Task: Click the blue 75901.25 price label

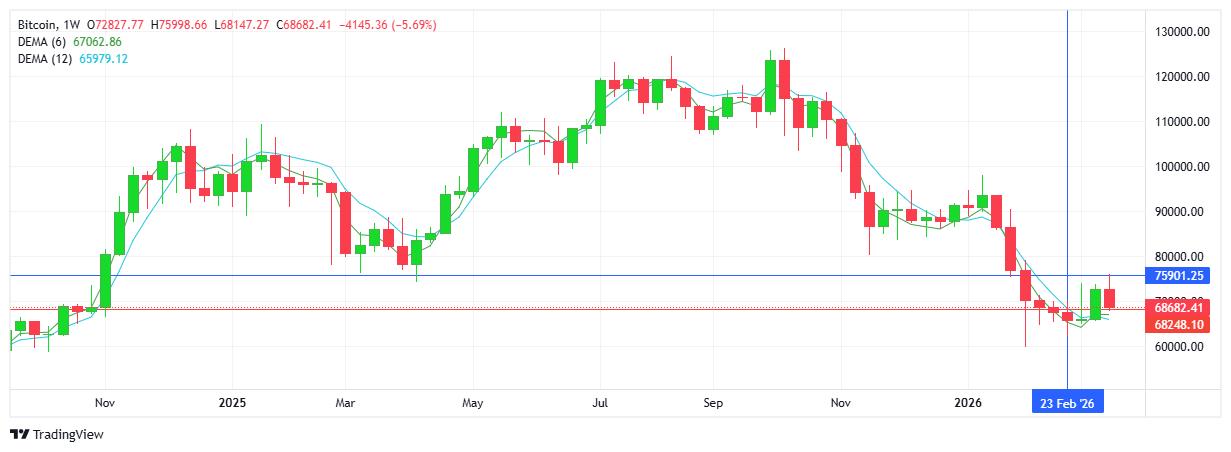Action: 1180,276
